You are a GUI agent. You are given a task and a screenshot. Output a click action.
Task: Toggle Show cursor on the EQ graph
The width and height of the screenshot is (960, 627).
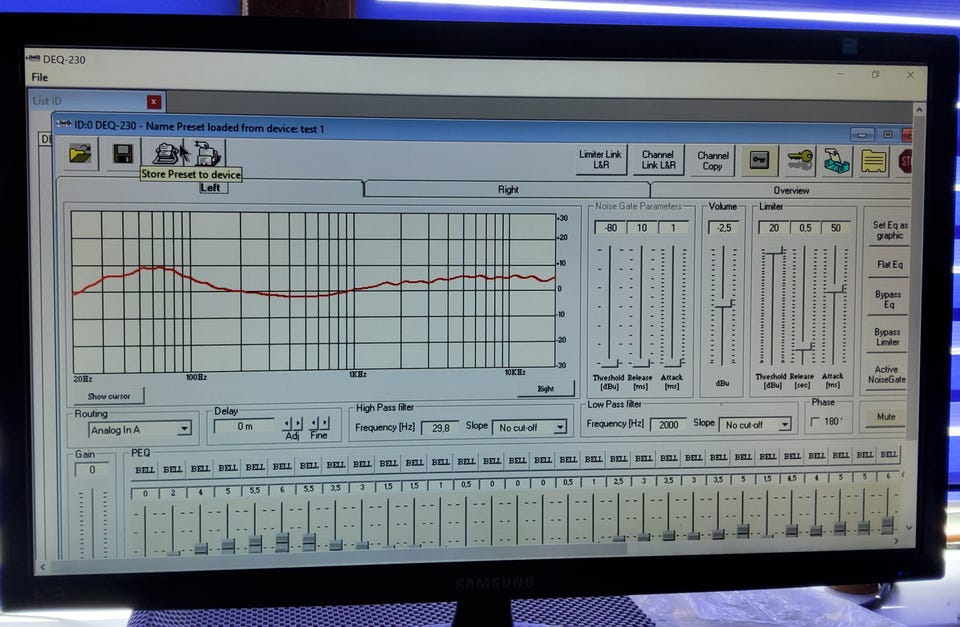(x=109, y=396)
